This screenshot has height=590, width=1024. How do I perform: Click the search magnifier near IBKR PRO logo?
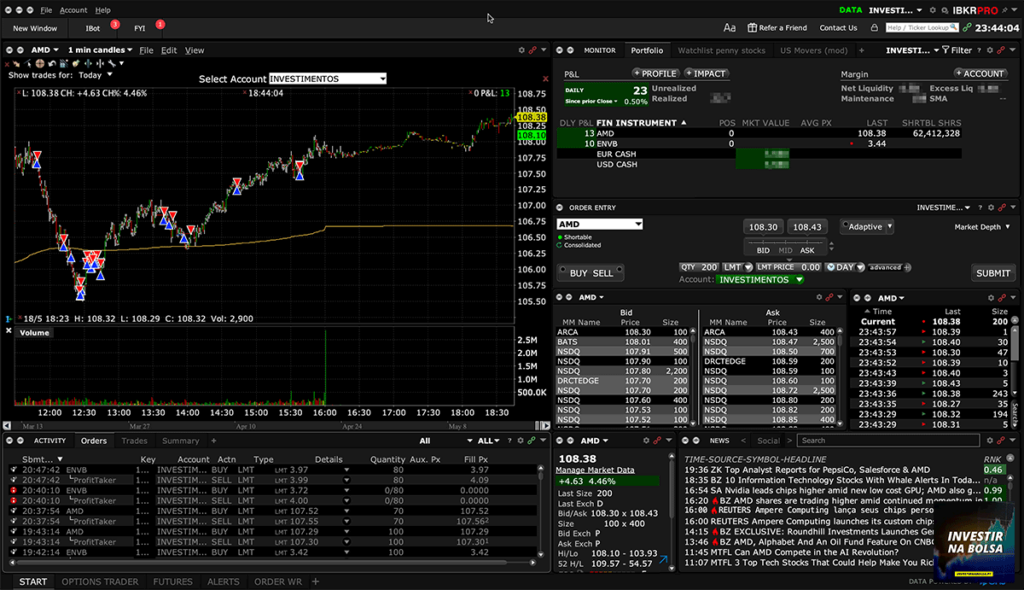point(944,10)
